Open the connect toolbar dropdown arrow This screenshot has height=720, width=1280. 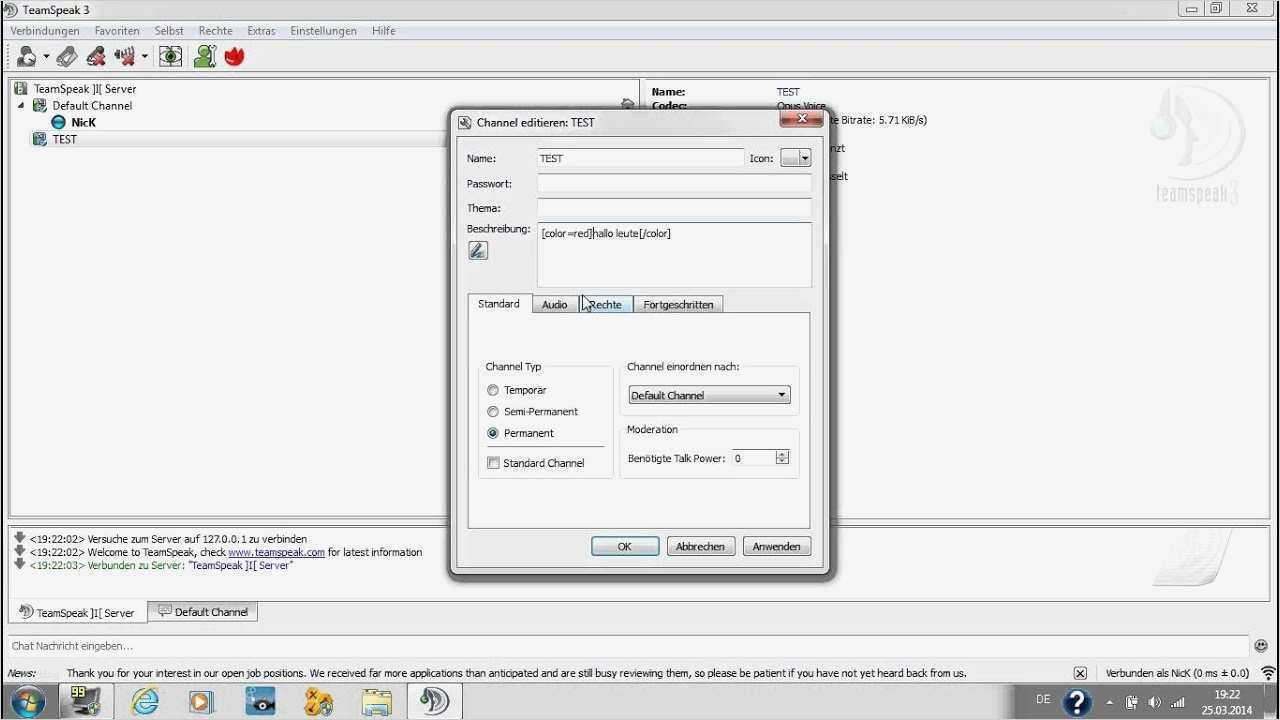pos(45,56)
